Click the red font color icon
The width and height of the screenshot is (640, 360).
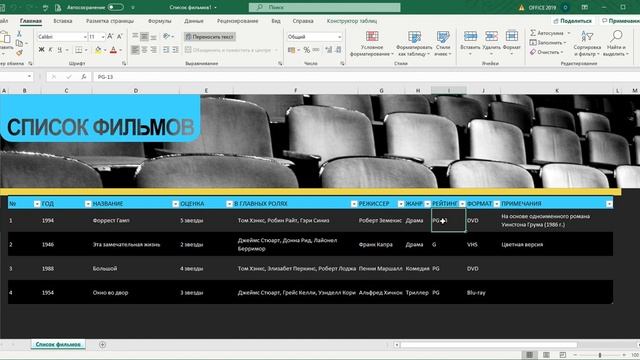[113, 50]
